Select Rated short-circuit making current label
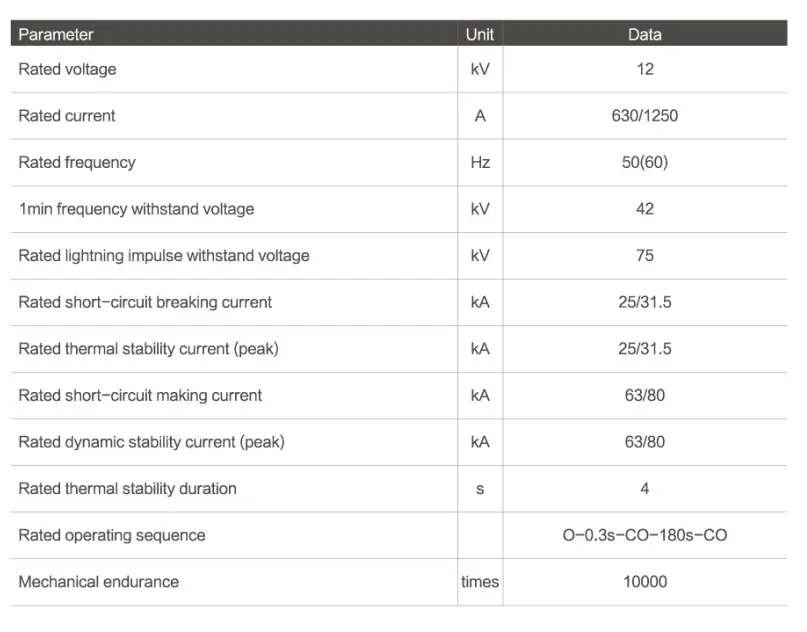This screenshot has width=807, height=632. [x=140, y=395]
